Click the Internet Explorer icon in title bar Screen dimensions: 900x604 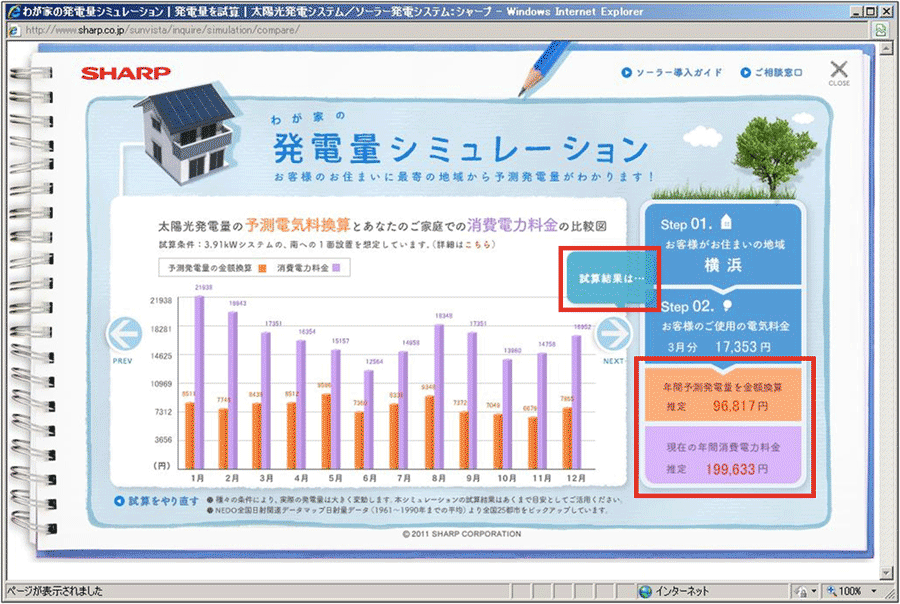coord(13,11)
